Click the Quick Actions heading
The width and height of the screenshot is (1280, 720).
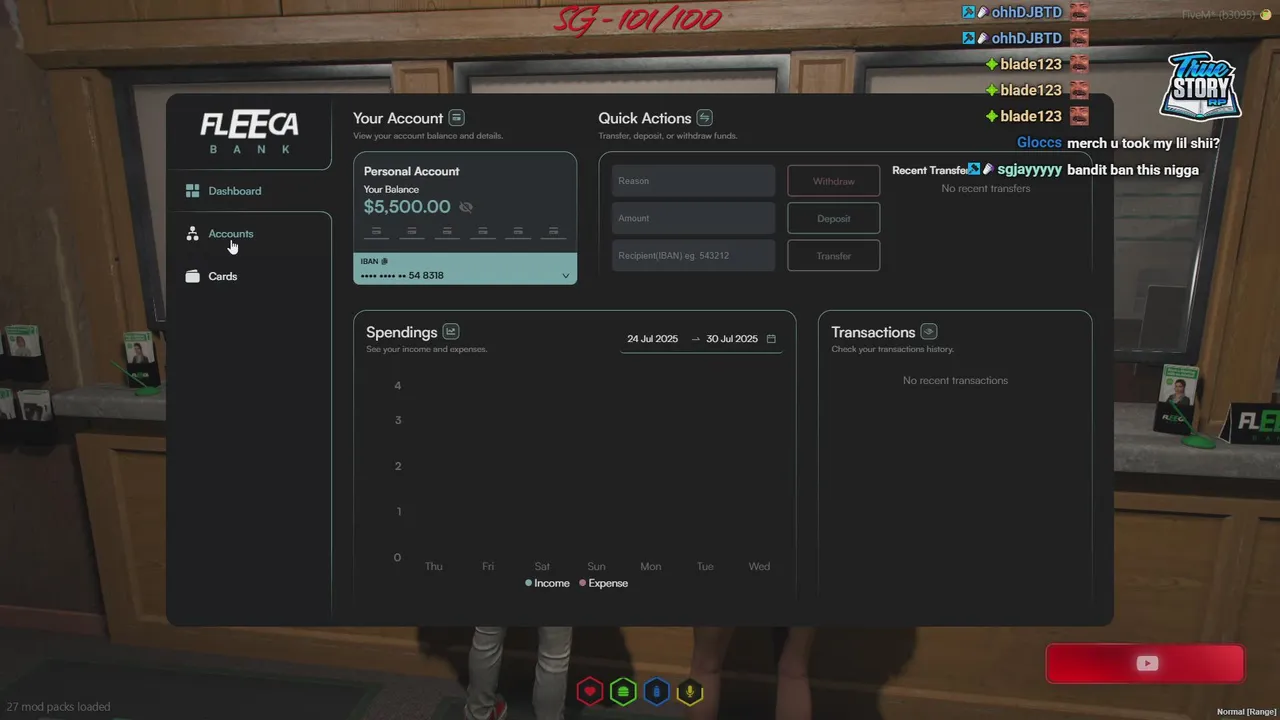pyautogui.click(x=645, y=118)
